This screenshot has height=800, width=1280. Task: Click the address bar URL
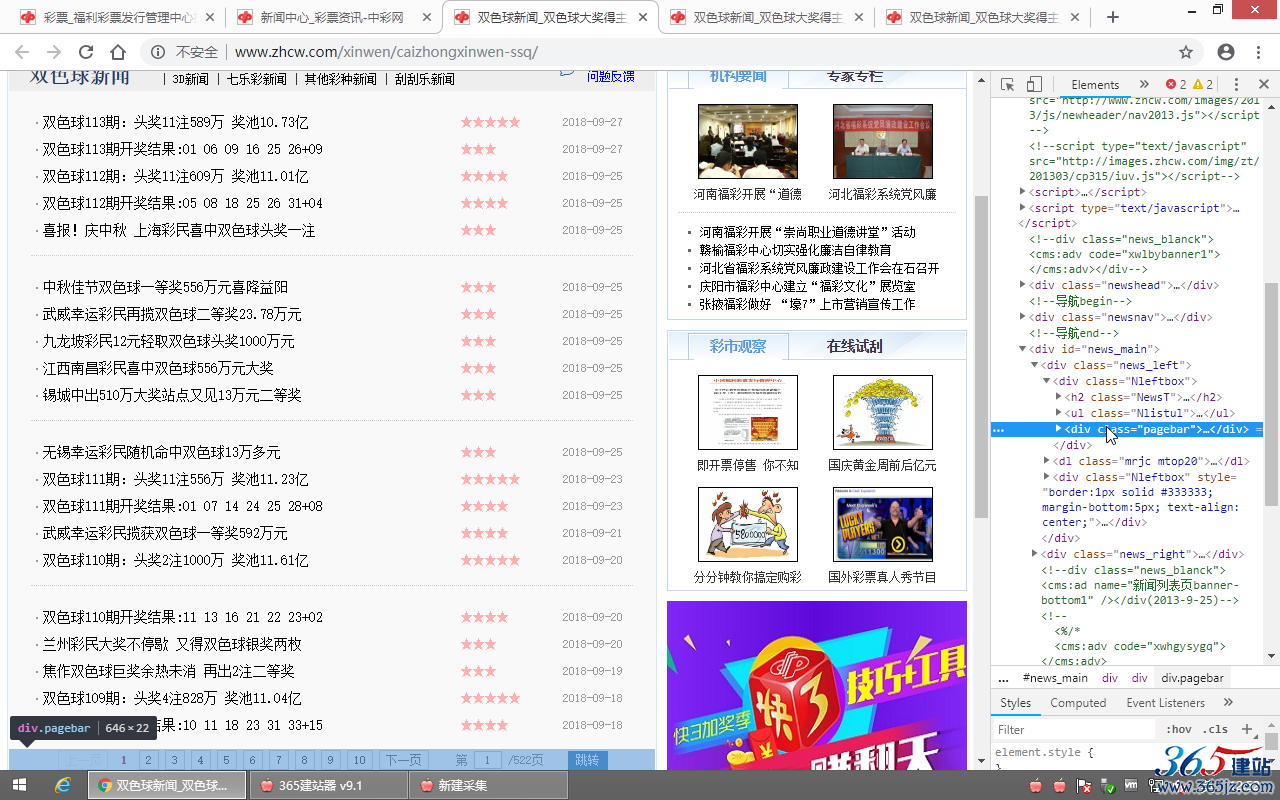[386, 52]
